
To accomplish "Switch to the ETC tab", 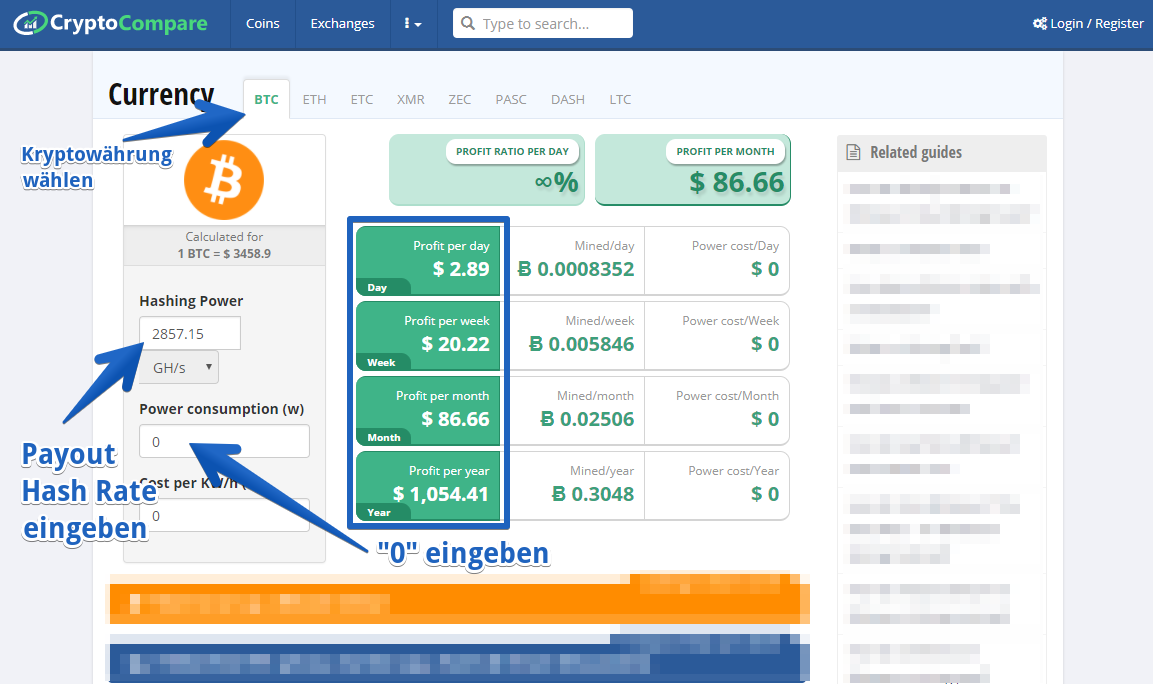I will [x=361, y=99].
